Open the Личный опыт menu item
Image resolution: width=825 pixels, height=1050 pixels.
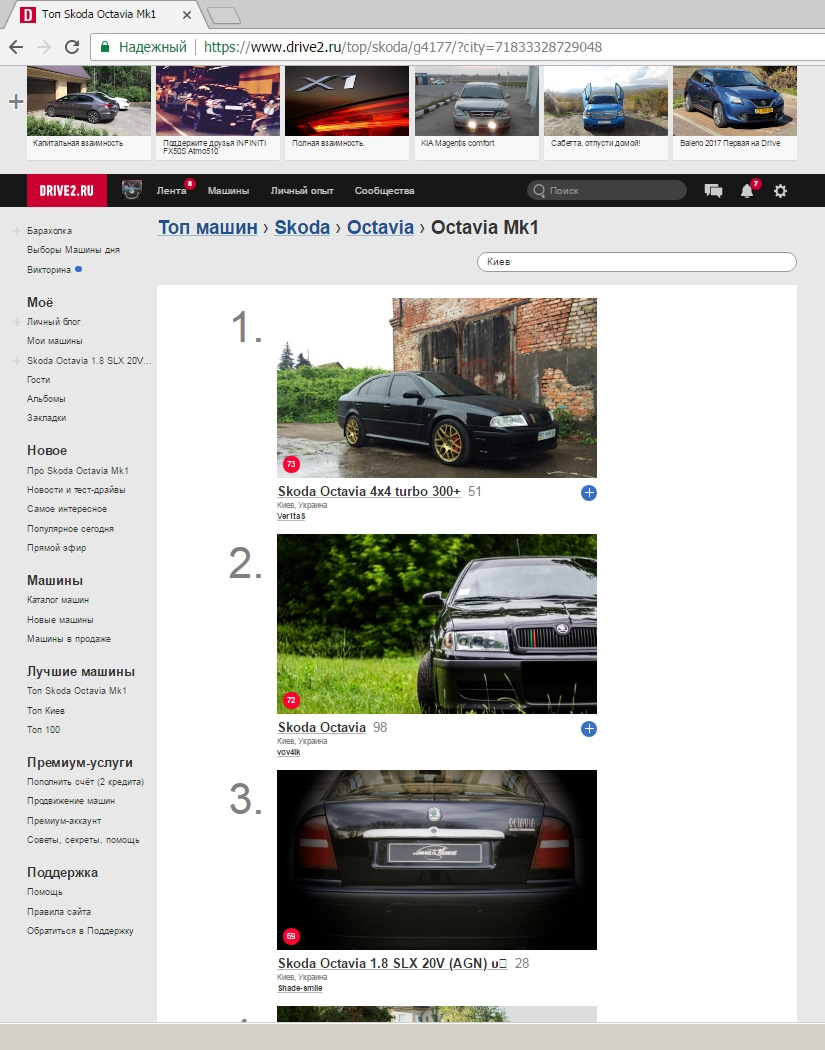pos(302,191)
